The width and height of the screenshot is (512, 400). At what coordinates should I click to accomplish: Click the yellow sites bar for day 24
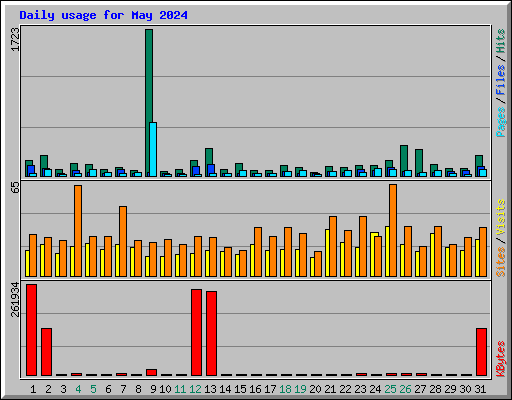click(373, 254)
